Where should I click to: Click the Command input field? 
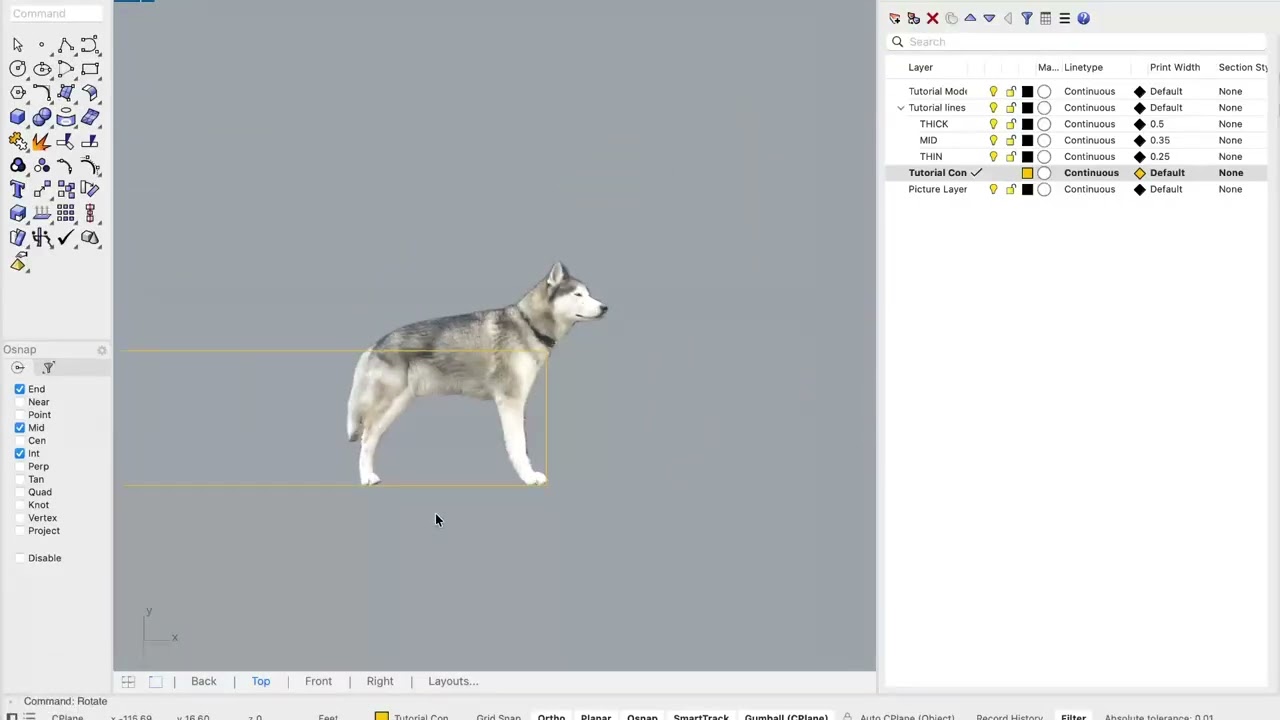55,13
